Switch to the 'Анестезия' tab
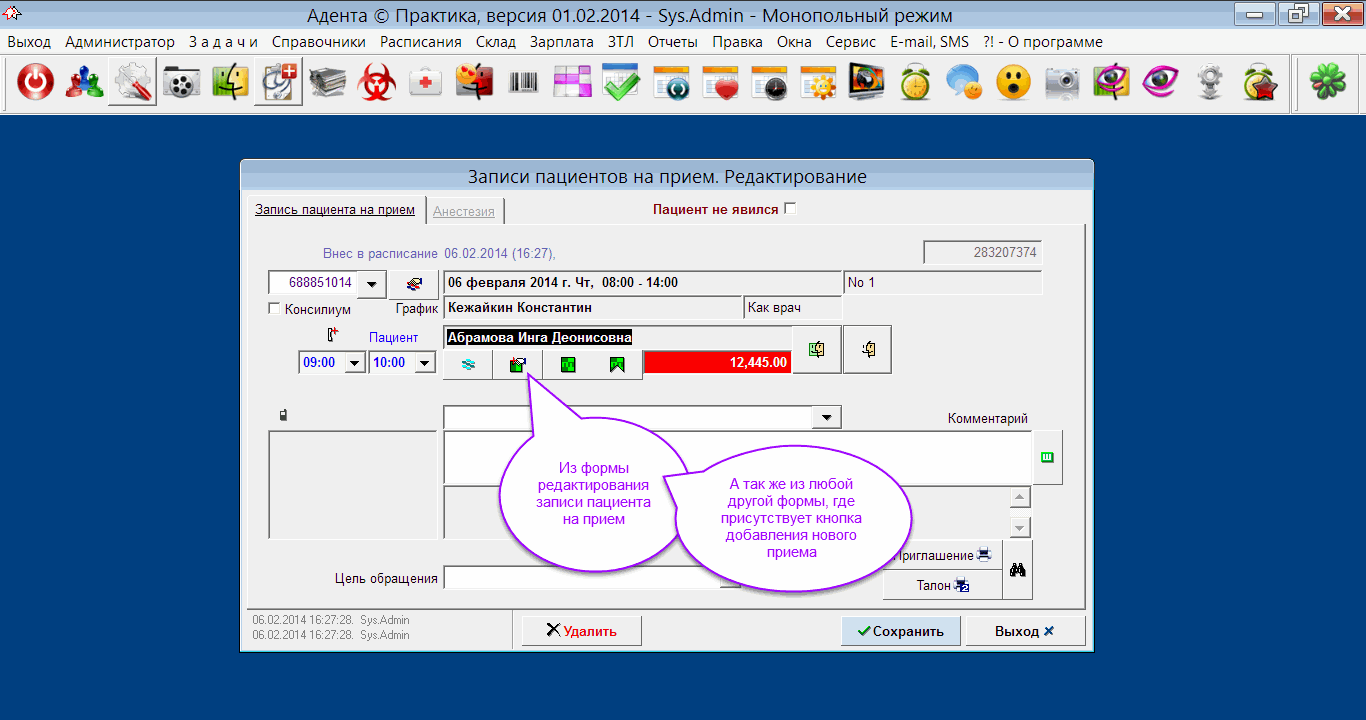This screenshot has height=720, width=1366. [x=464, y=211]
